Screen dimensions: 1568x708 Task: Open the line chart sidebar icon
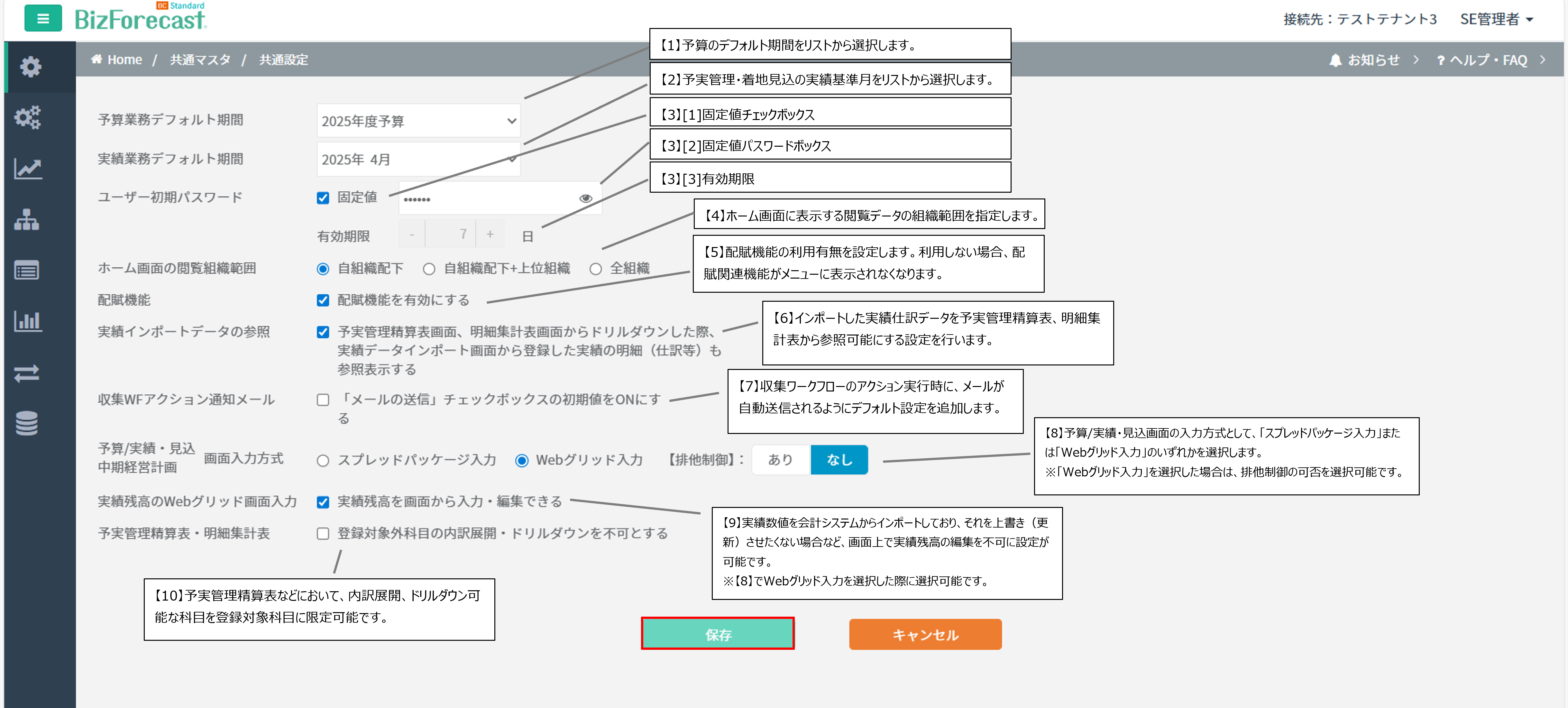[27, 169]
